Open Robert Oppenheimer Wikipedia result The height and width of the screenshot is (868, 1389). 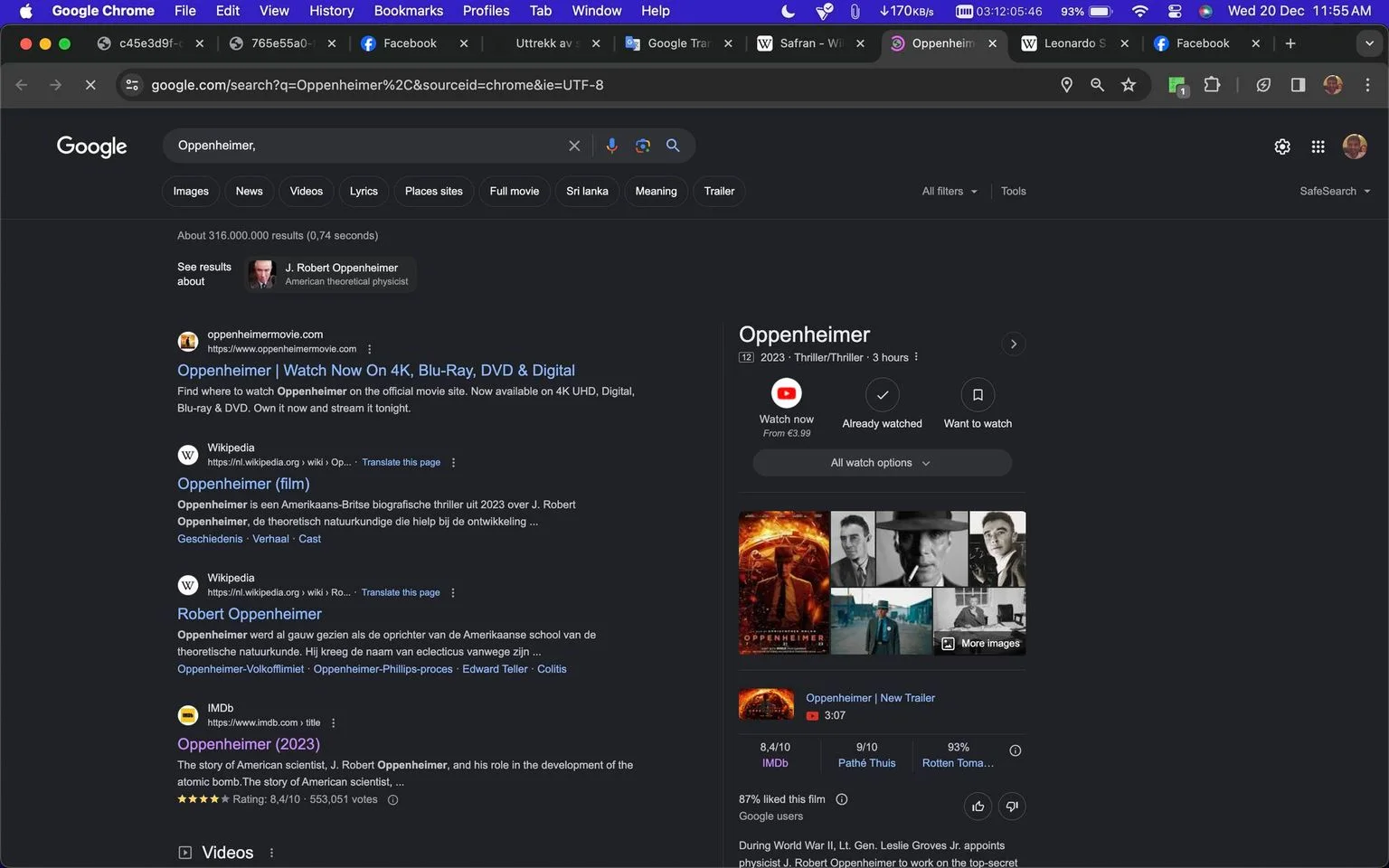point(250,615)
